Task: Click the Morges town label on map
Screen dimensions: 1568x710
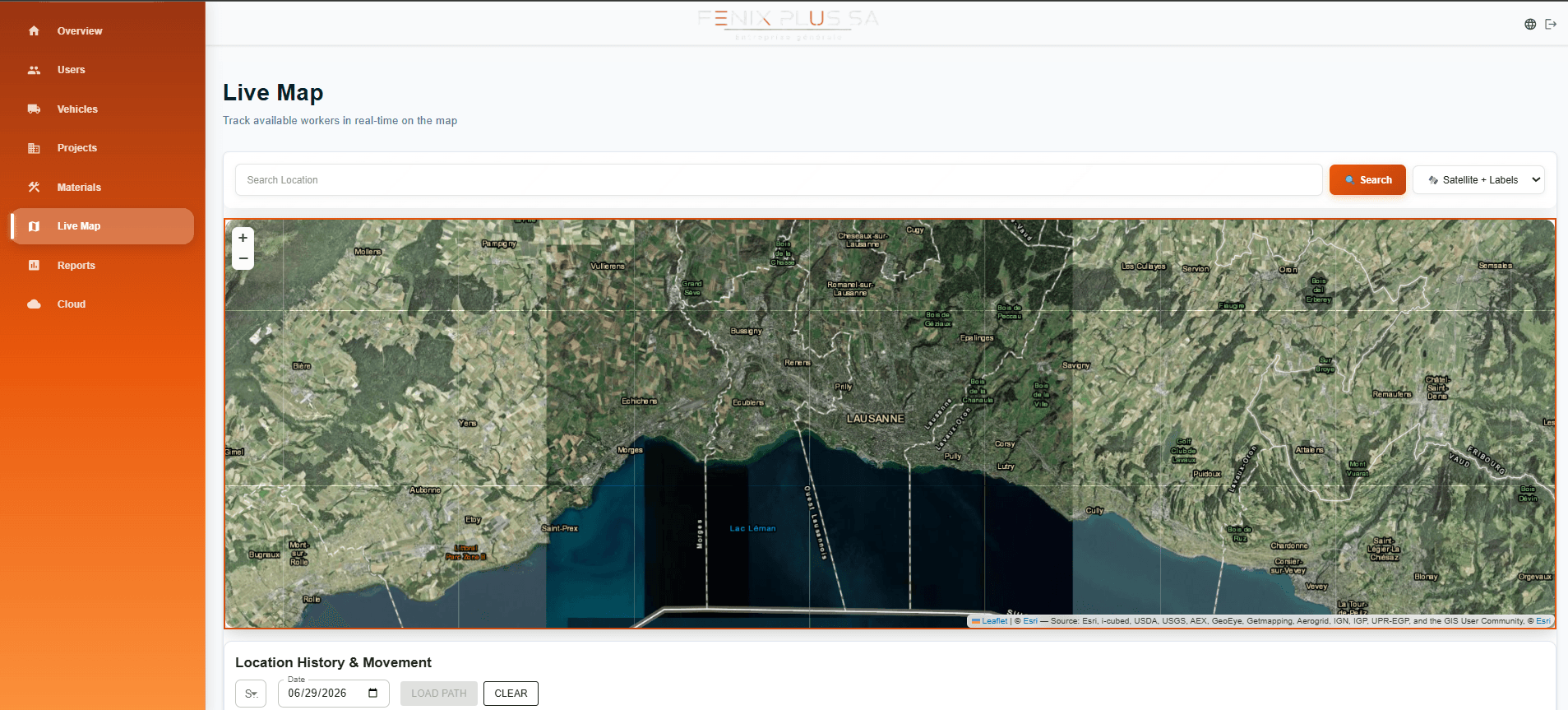Action: coord(630,450)
